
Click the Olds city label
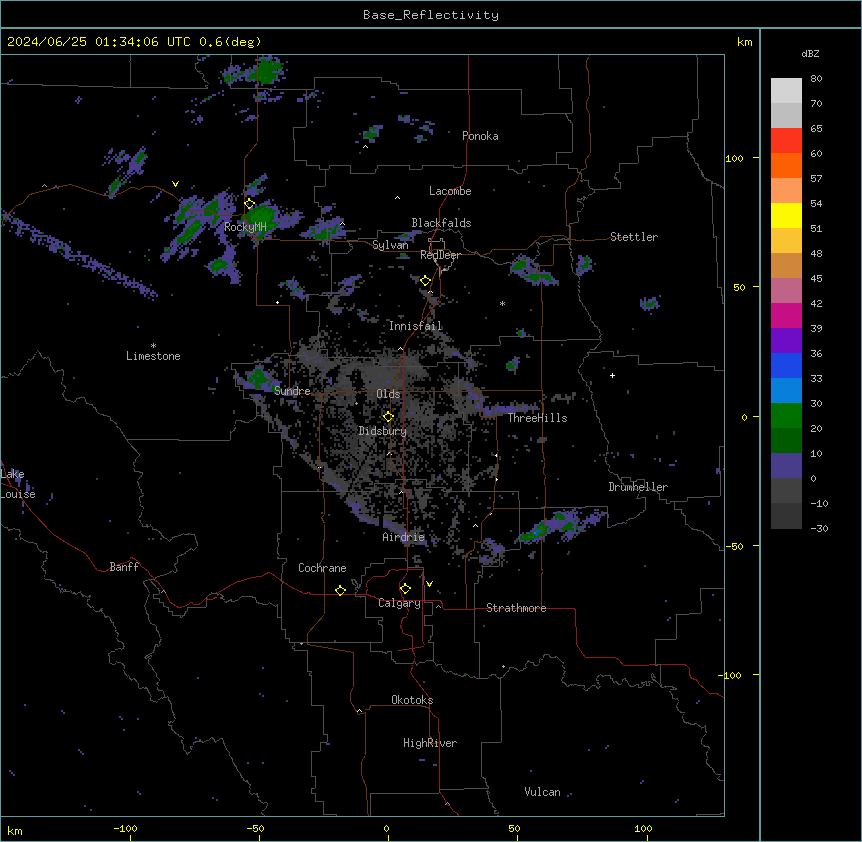pos(388,394)
